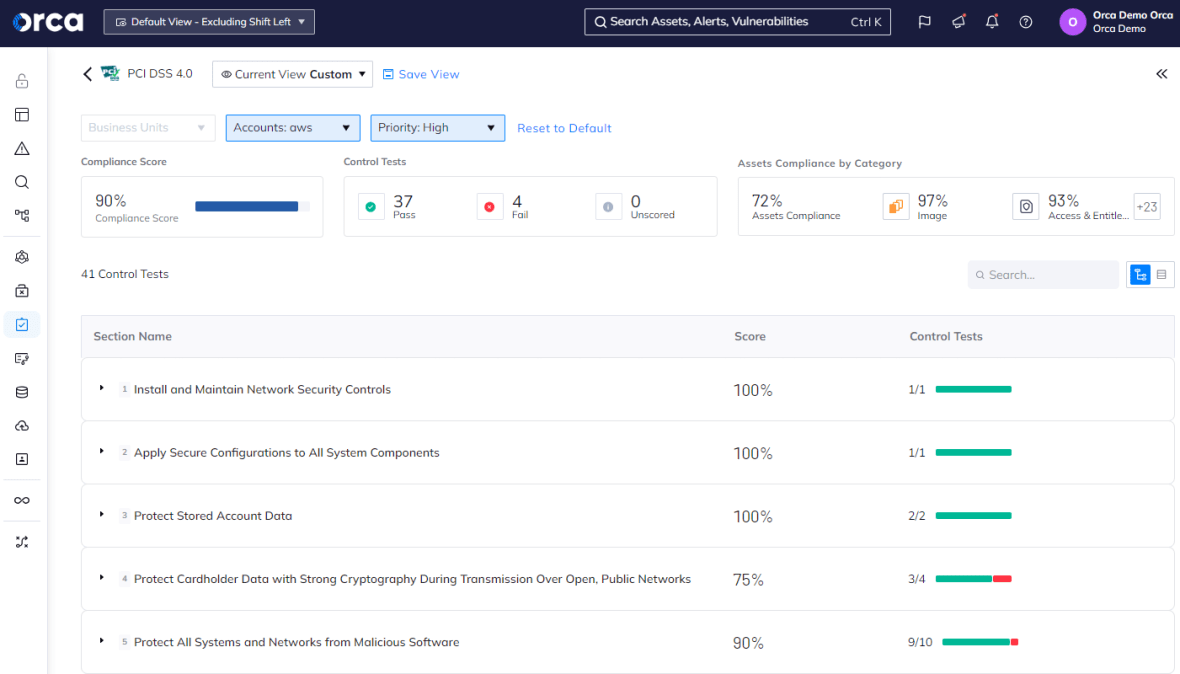Go back with the left chevron
This screenshot has width=1180, height=674.
(87, 74)
